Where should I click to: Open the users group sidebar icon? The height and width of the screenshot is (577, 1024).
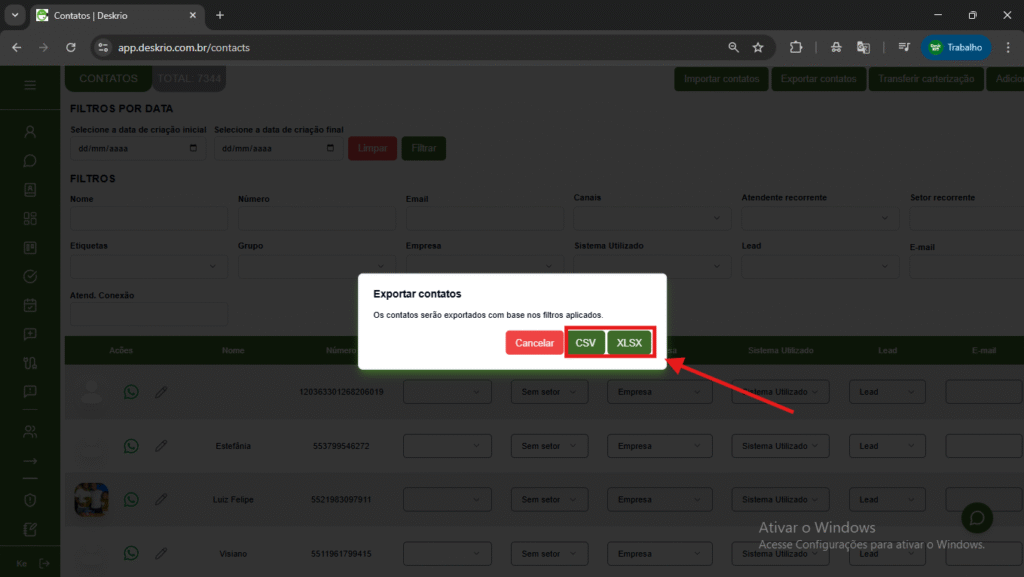coord(30,431)
